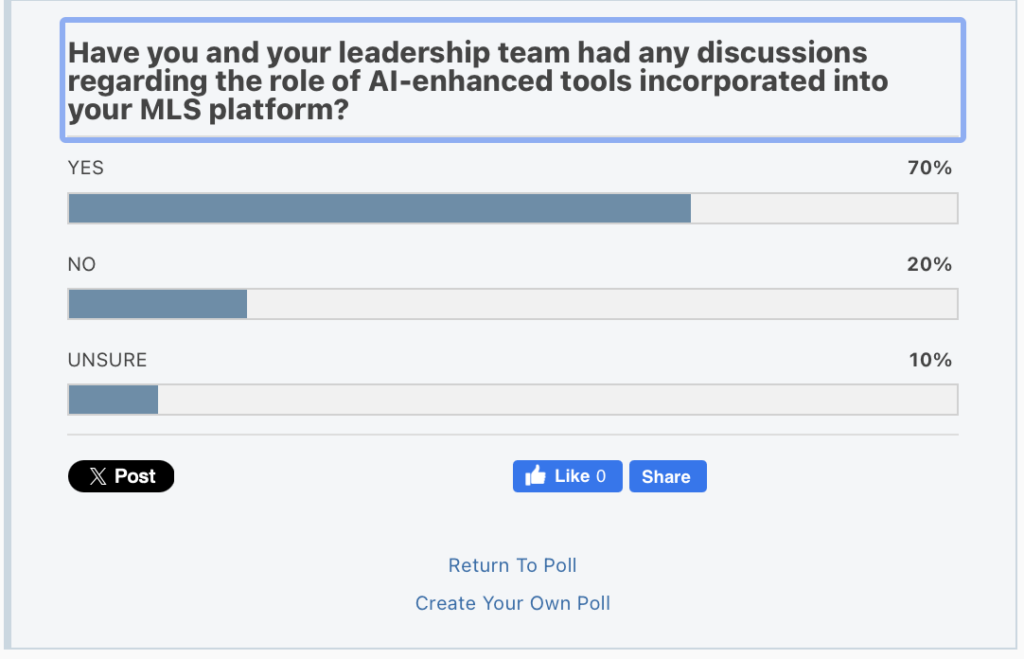Select the YES answer label
Image resolution: width=1024 pixels, height=659 pixels.
point(86,168)
